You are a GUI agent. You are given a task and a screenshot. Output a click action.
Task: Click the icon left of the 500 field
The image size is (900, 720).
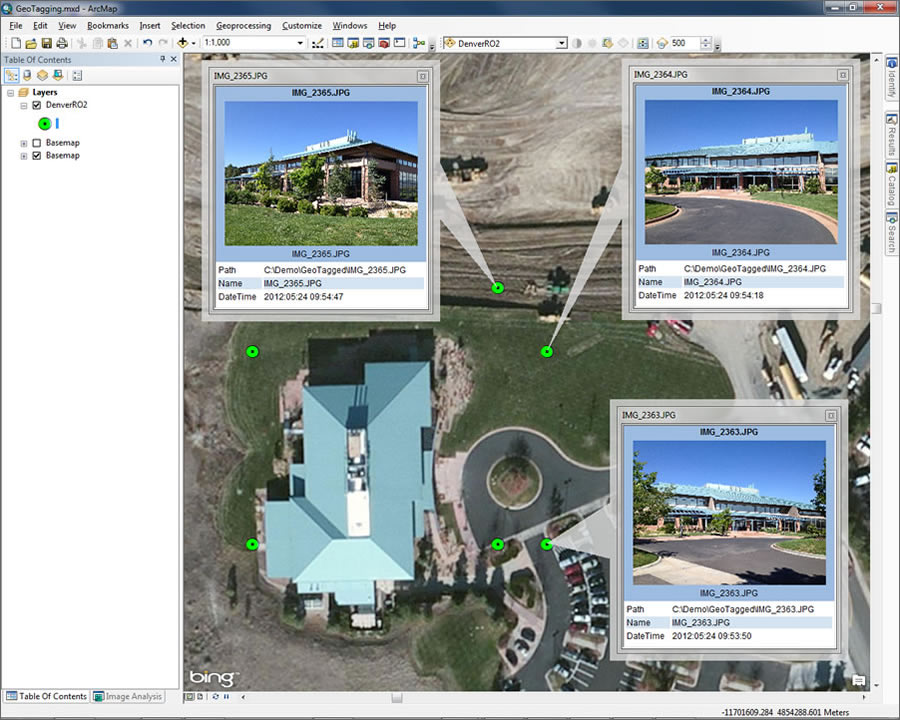pos(662,43)
